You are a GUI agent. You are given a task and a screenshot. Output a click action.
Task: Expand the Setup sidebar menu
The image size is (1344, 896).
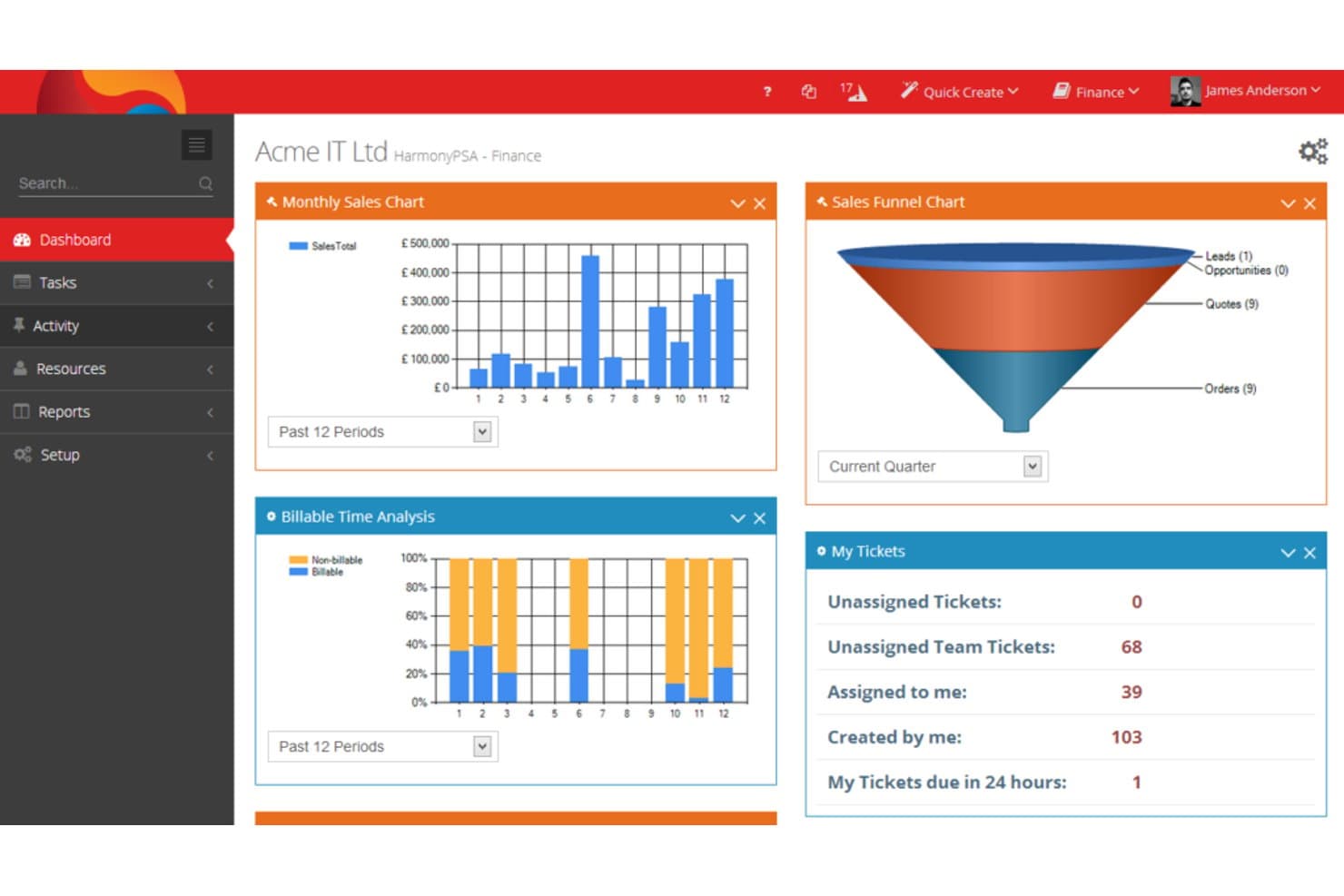pyautogui.click(x=116, y=455)
